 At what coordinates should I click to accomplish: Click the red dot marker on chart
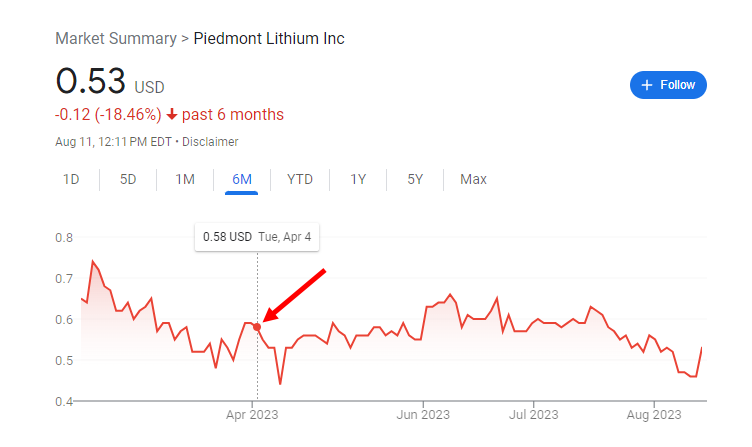tap(257, 327)
